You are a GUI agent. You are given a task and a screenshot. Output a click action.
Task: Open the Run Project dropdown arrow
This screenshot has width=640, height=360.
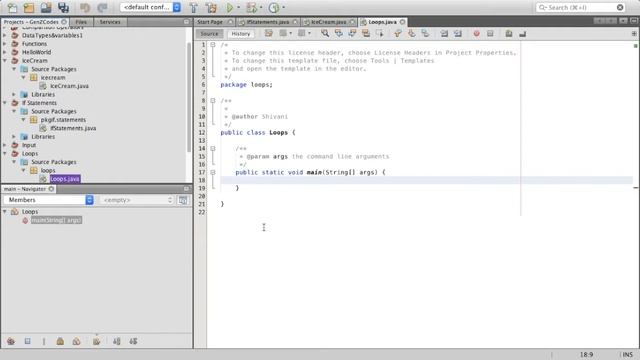[239, 7]
